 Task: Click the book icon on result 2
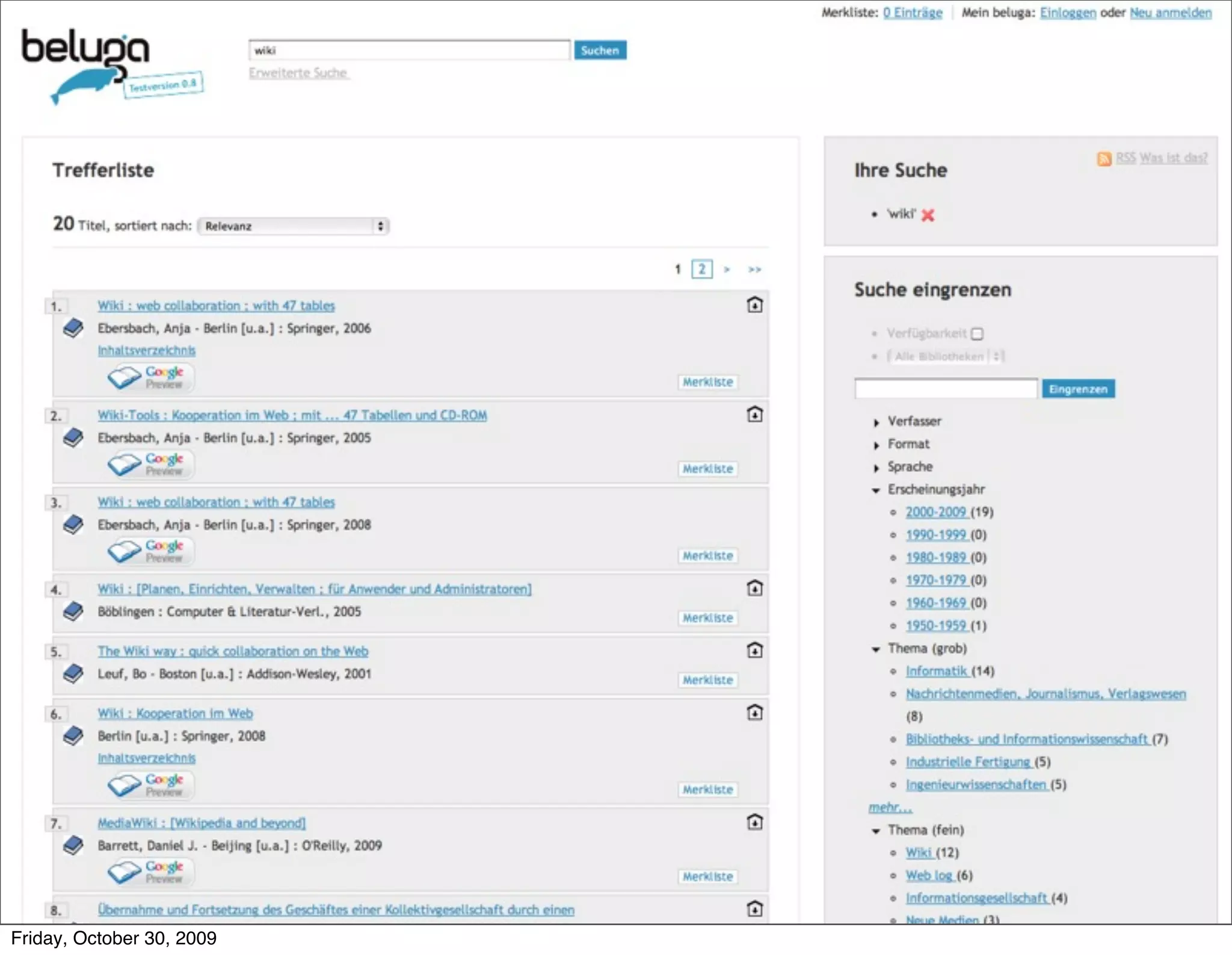(x=73, y=437)
